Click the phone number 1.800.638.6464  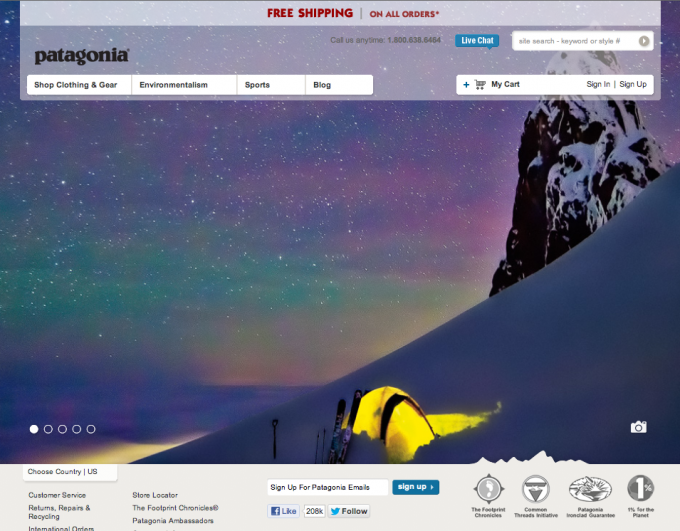pyautogui.click(x=414, y=40)
